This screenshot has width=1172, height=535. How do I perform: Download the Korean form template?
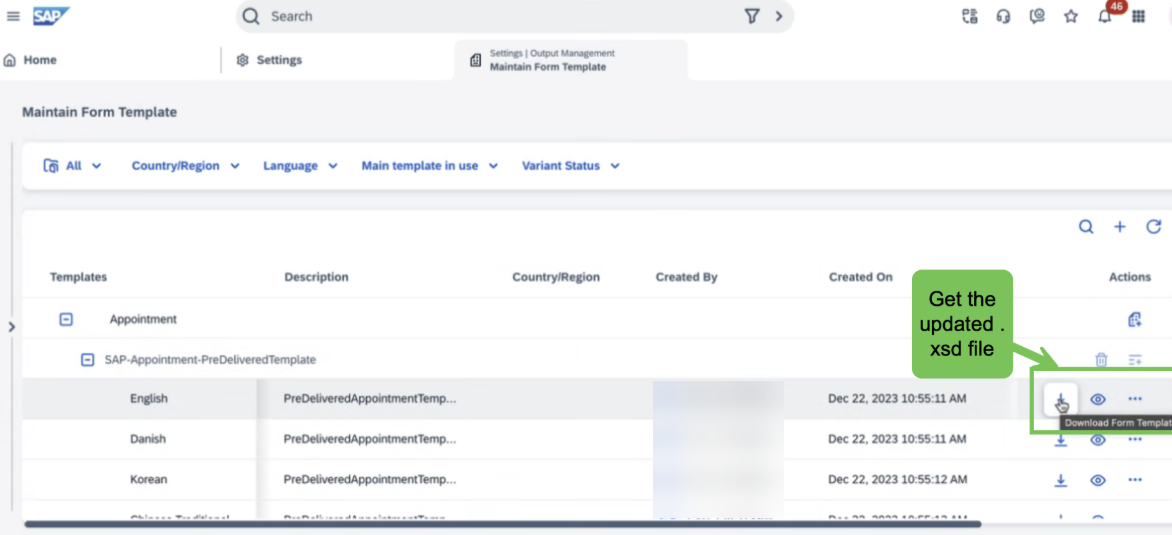[x=1061, y=480]
